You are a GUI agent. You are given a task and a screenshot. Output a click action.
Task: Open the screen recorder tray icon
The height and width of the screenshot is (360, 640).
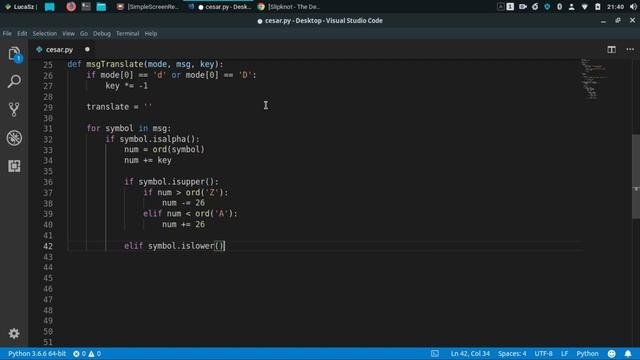[x=522, y=7]
